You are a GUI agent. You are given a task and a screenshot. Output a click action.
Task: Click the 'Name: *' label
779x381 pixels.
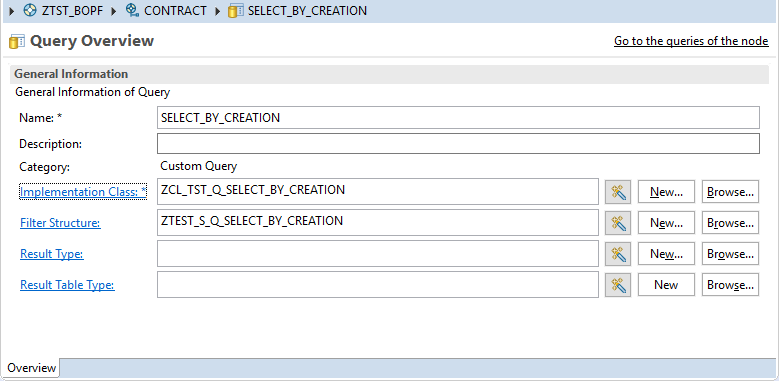coord(42,118)
